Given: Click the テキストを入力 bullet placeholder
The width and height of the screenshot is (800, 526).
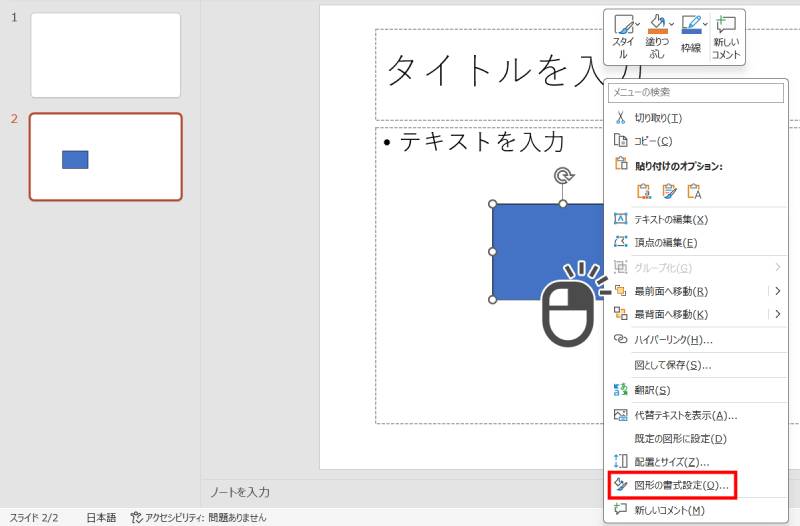Looking at the screenshot, I should click(482, 141).
